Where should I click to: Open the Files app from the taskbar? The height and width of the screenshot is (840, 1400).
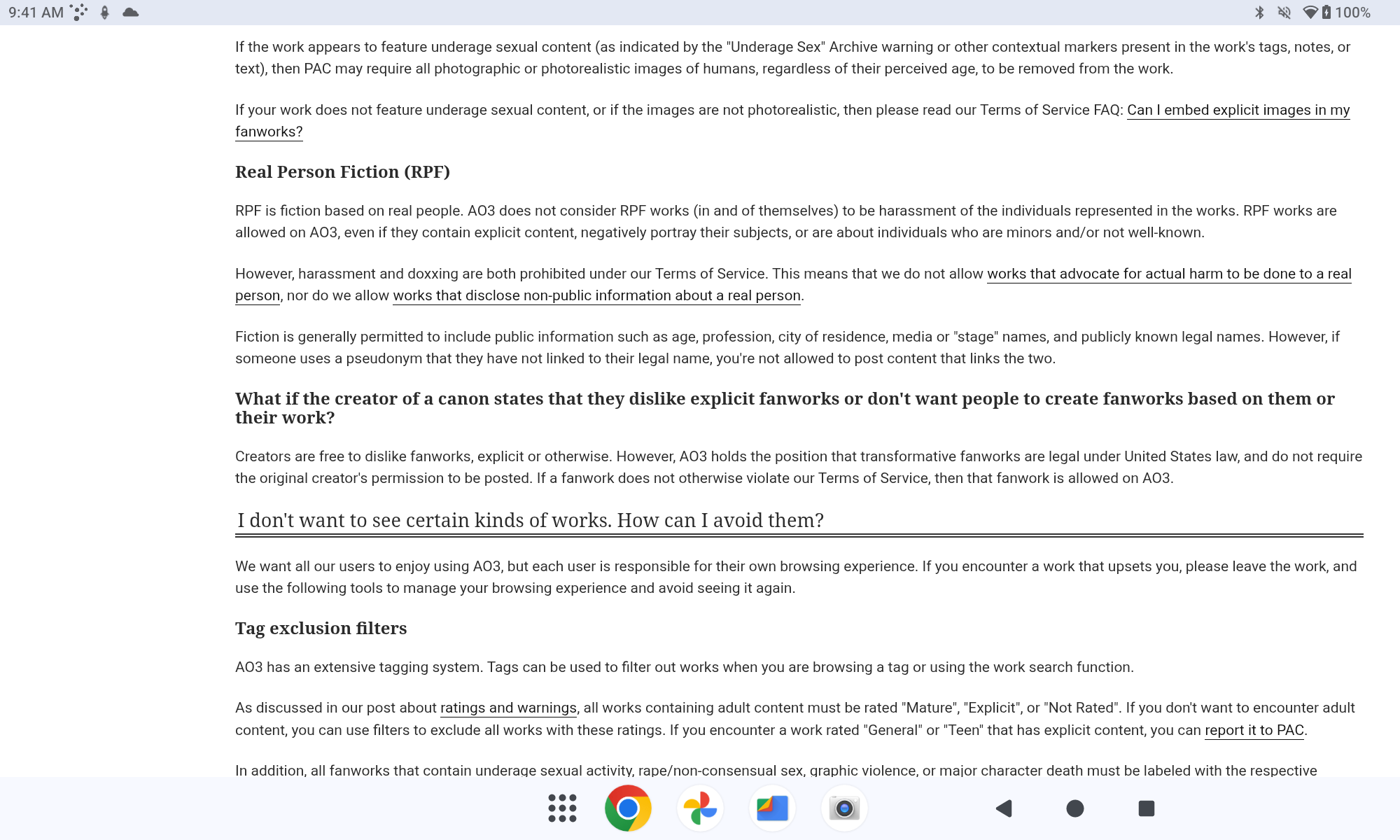pos(772,808)
